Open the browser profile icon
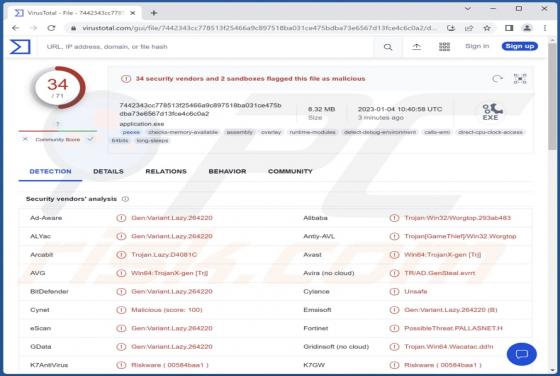This screenshot has height=376, width=560. pyautogui.click(x=527, y=28)
